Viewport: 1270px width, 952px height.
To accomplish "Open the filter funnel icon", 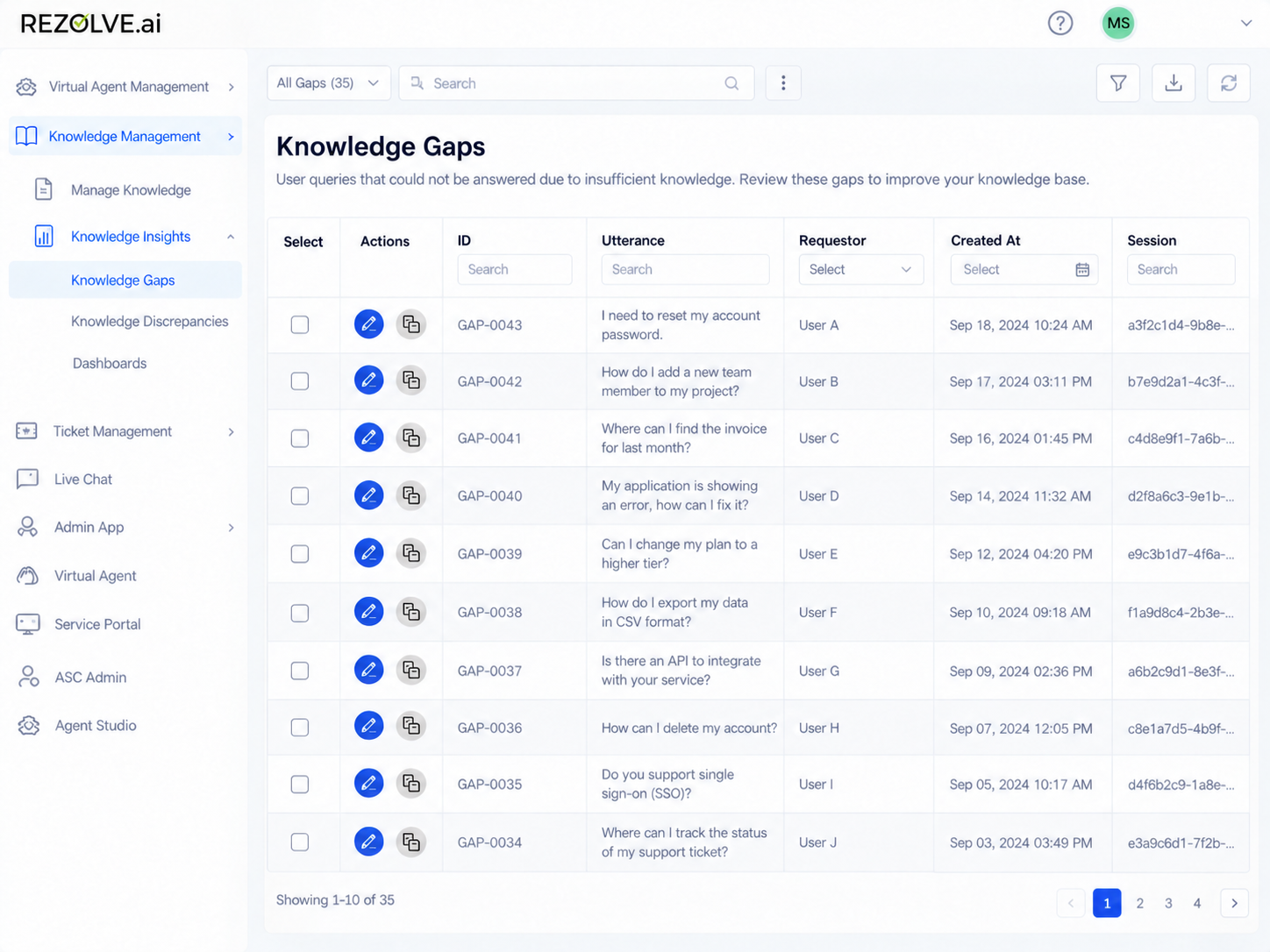I will [x=1118, y=83].
